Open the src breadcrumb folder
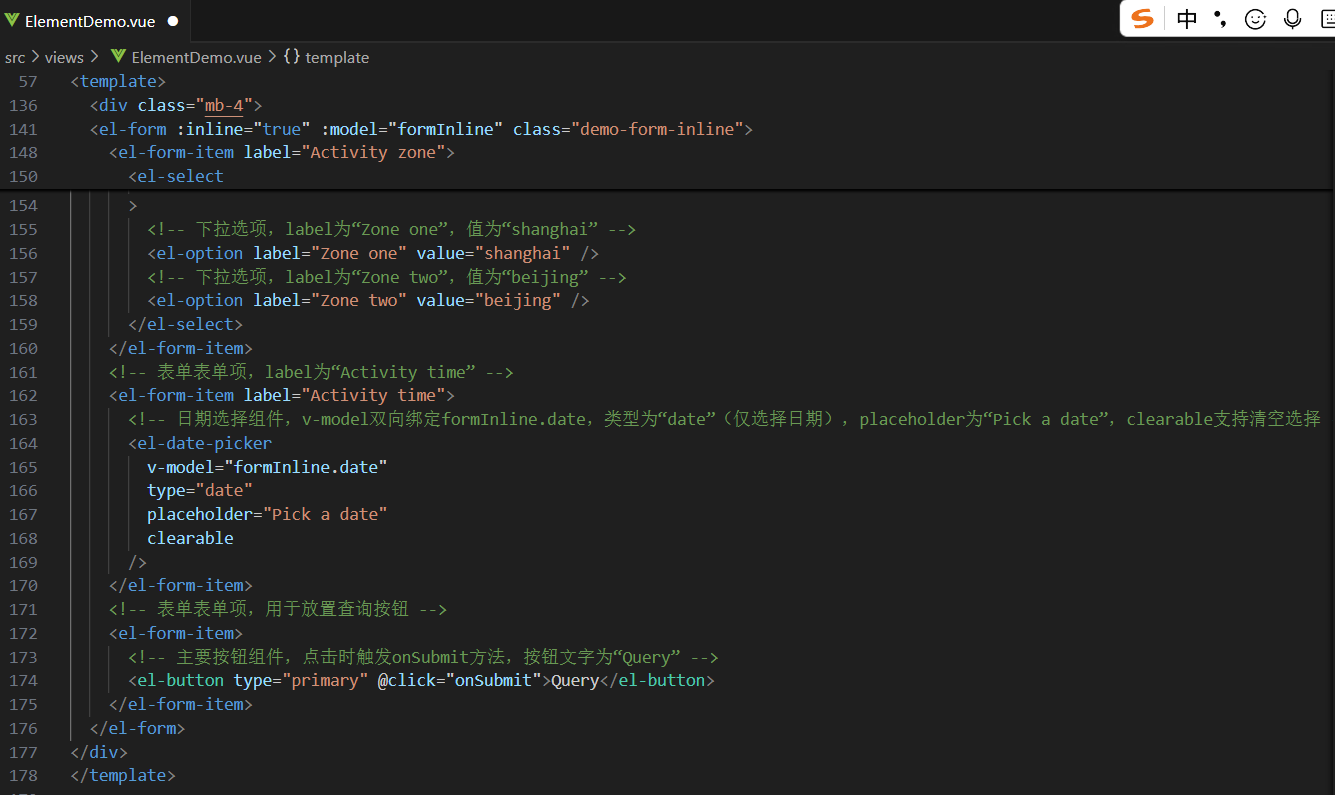1335x795 pixels. [15, 58]
